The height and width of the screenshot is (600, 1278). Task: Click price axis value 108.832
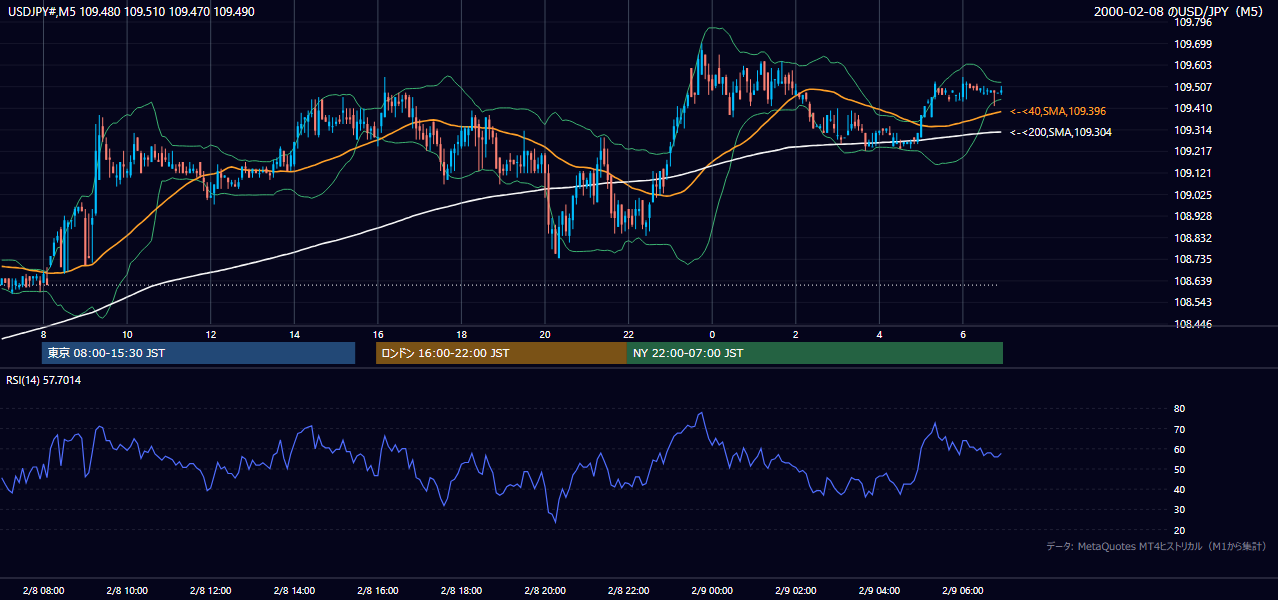(x=1193, y=238)
